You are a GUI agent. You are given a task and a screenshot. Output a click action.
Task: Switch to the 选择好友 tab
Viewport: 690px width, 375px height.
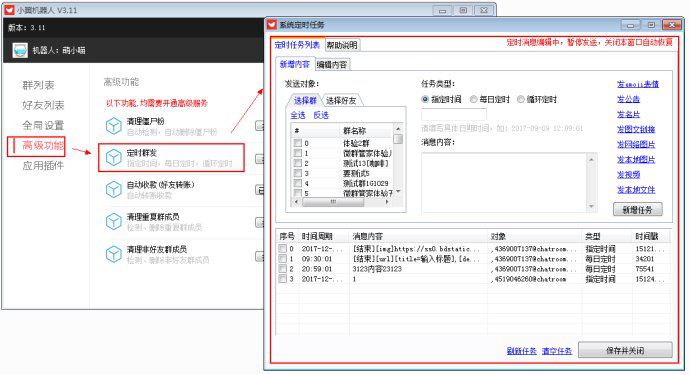[x=341, y=101]
